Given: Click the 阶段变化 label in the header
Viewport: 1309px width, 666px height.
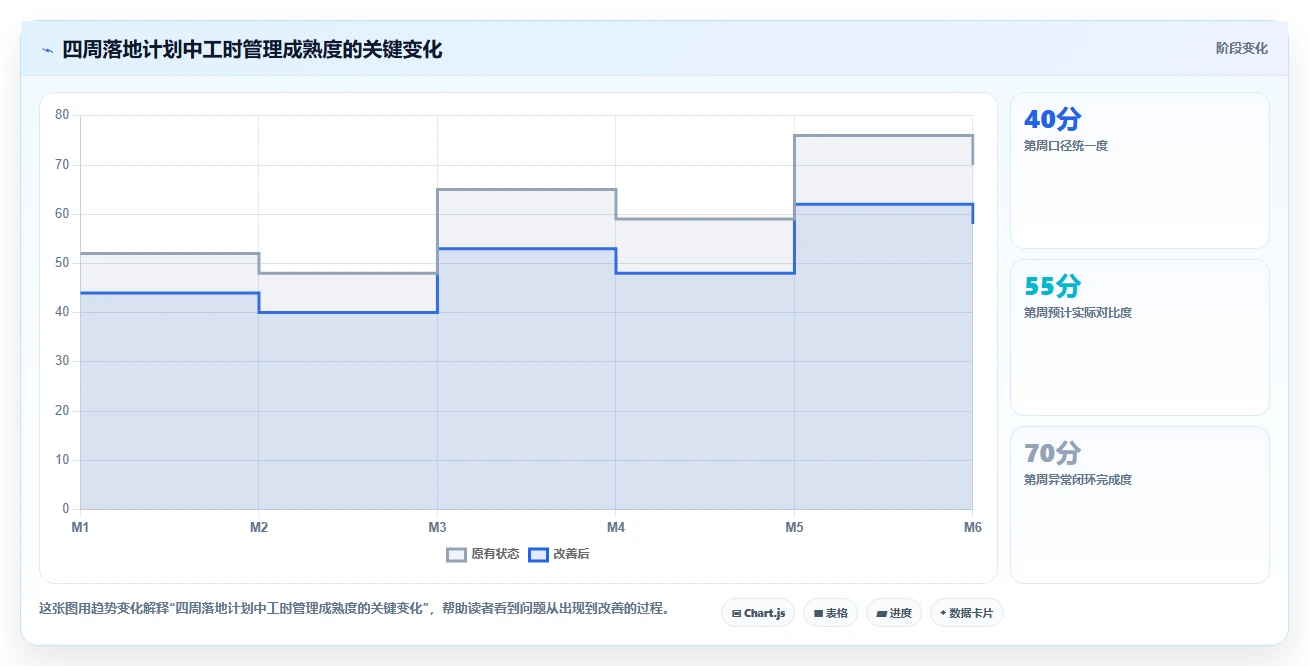Looking at the screenshot, I should coord(1242,48).
